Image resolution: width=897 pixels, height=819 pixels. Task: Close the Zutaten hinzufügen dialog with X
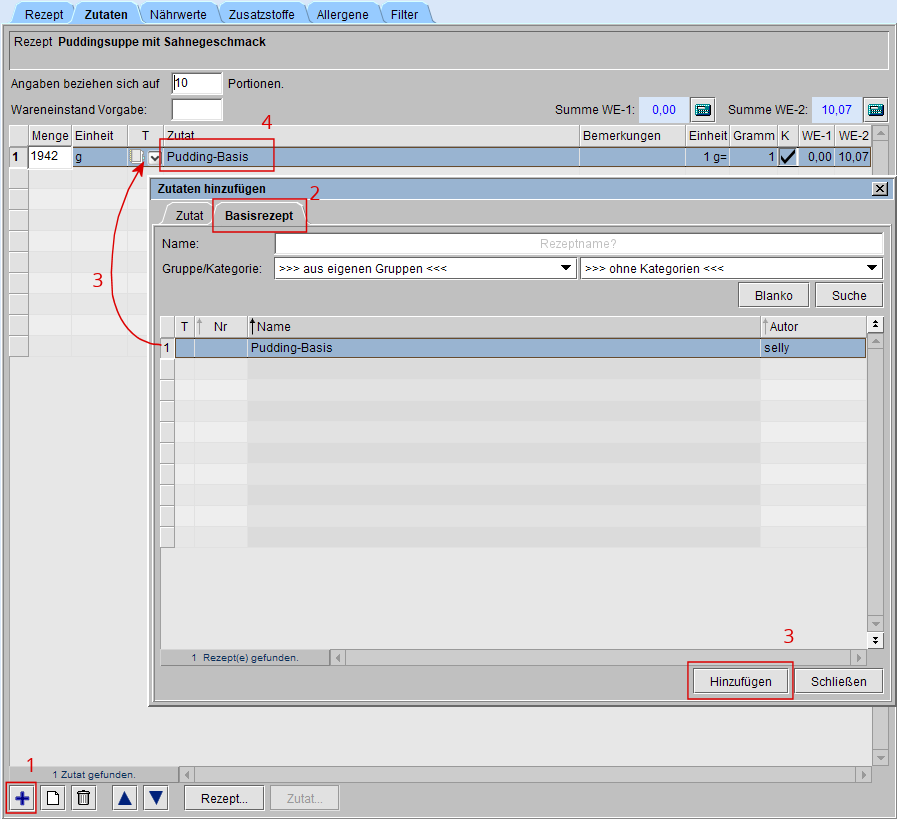coord(880,188)
